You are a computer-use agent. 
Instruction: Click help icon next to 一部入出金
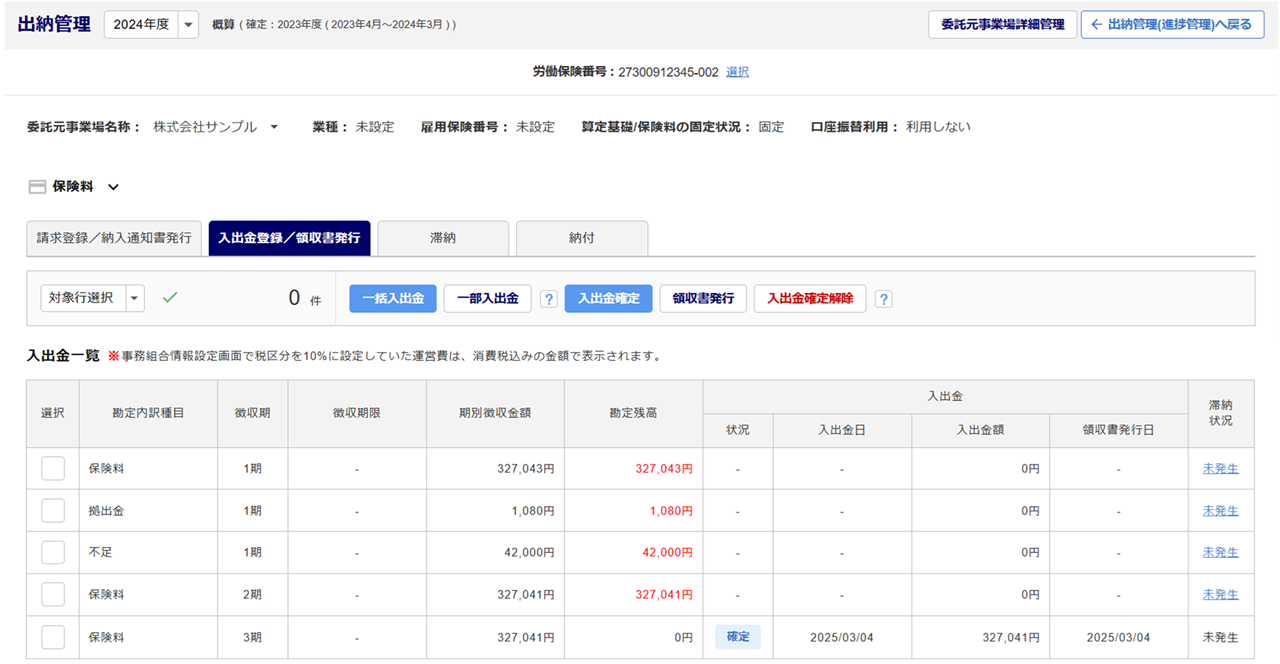(548, 299)
